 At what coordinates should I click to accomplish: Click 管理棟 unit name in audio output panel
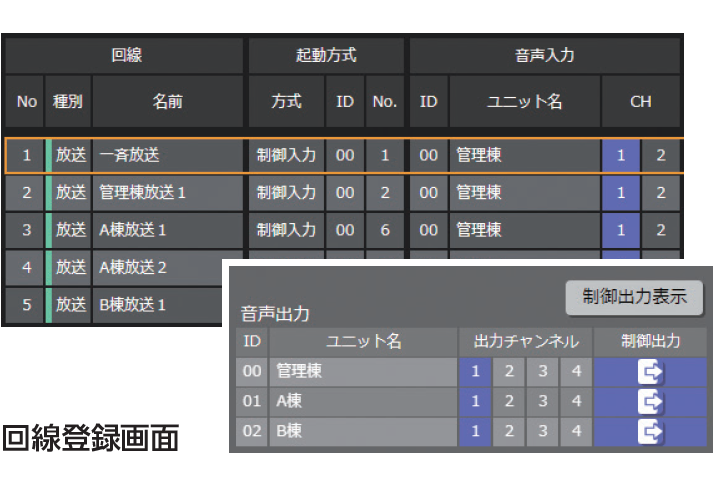363,372
